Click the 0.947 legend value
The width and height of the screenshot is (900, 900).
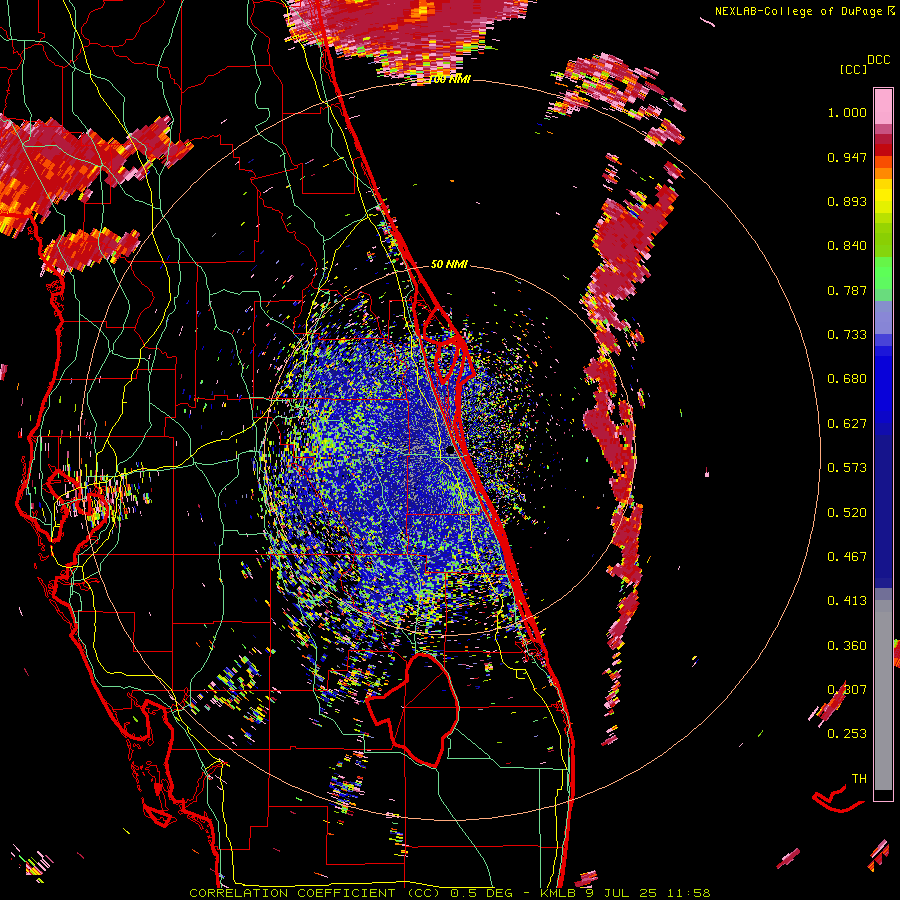click(847, 157)
